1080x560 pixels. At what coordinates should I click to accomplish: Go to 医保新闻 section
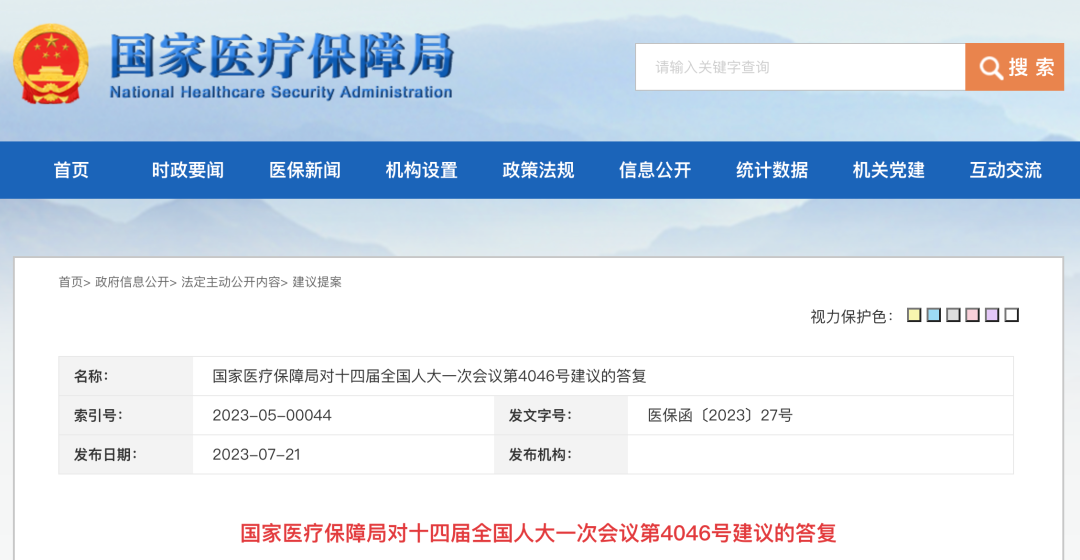pos(304,170)
